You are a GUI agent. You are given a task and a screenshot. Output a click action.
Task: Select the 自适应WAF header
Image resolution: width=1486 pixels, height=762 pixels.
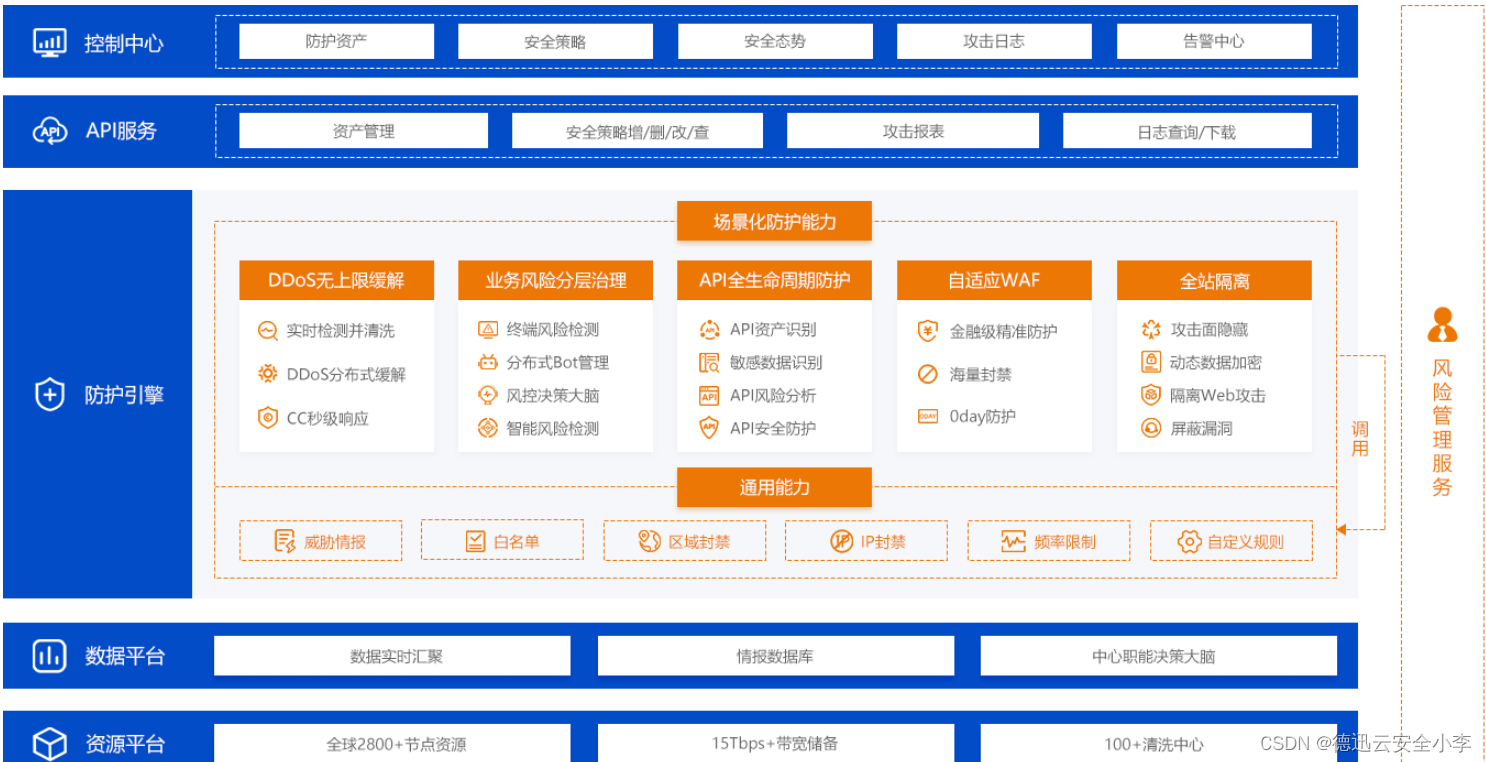tap(994, 280)
